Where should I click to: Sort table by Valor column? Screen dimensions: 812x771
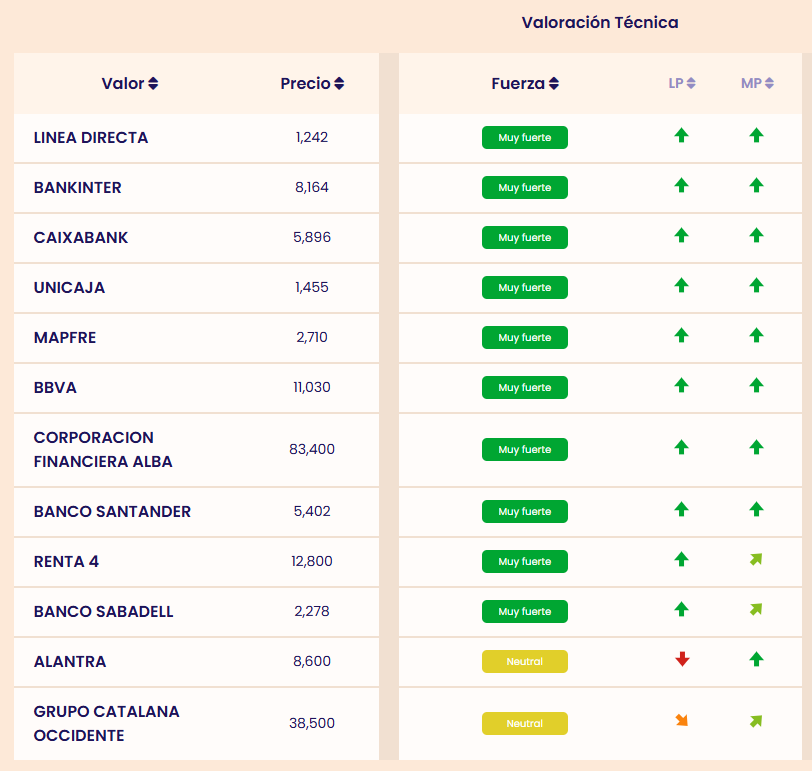(130, 84)
